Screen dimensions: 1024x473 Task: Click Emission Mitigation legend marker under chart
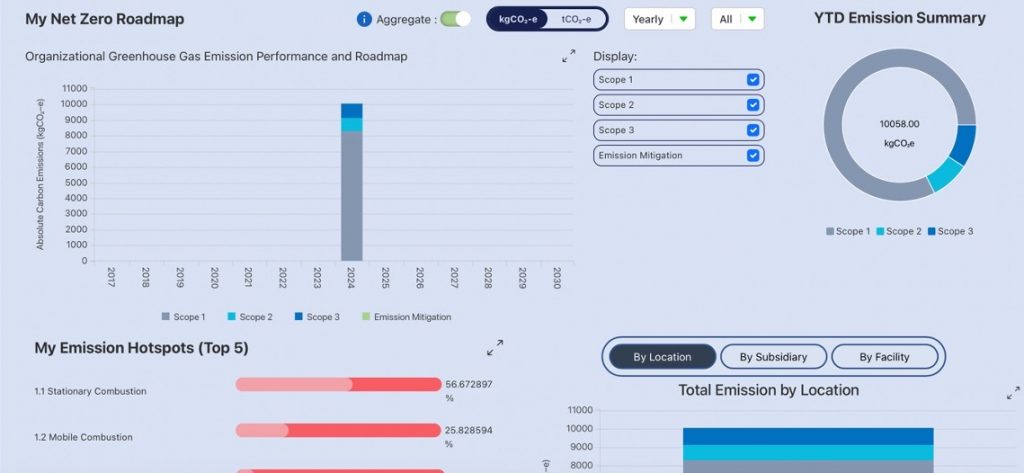point(366,317)
